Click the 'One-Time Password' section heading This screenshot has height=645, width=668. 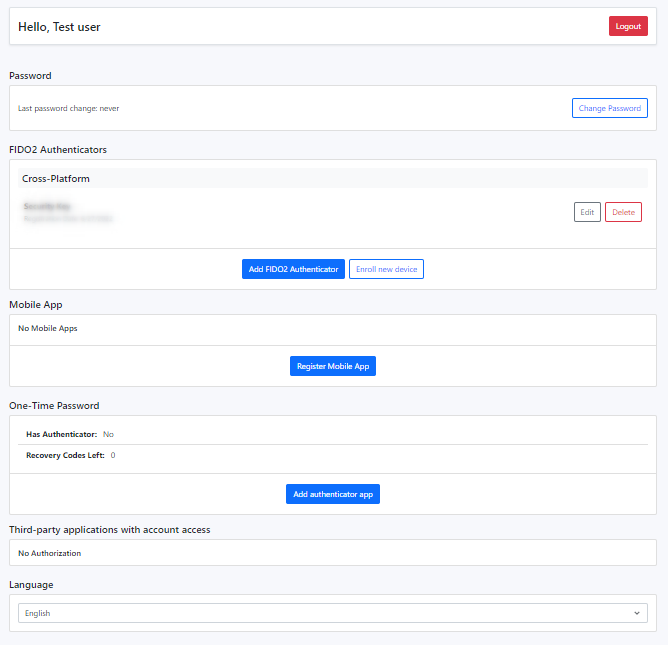(x=54, y=406)
